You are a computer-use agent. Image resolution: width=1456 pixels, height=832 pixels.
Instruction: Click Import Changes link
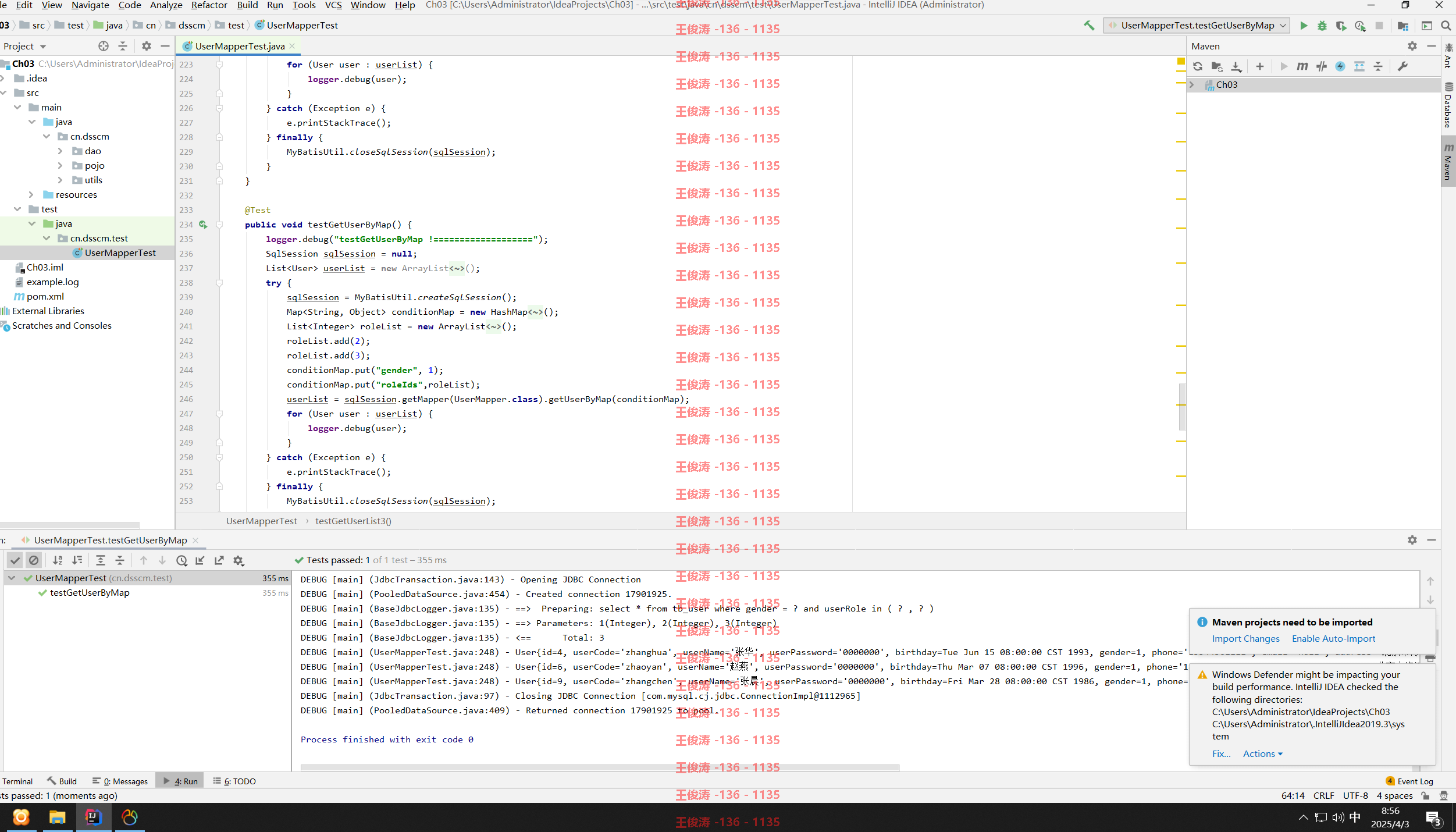[x=1245, y=639]
